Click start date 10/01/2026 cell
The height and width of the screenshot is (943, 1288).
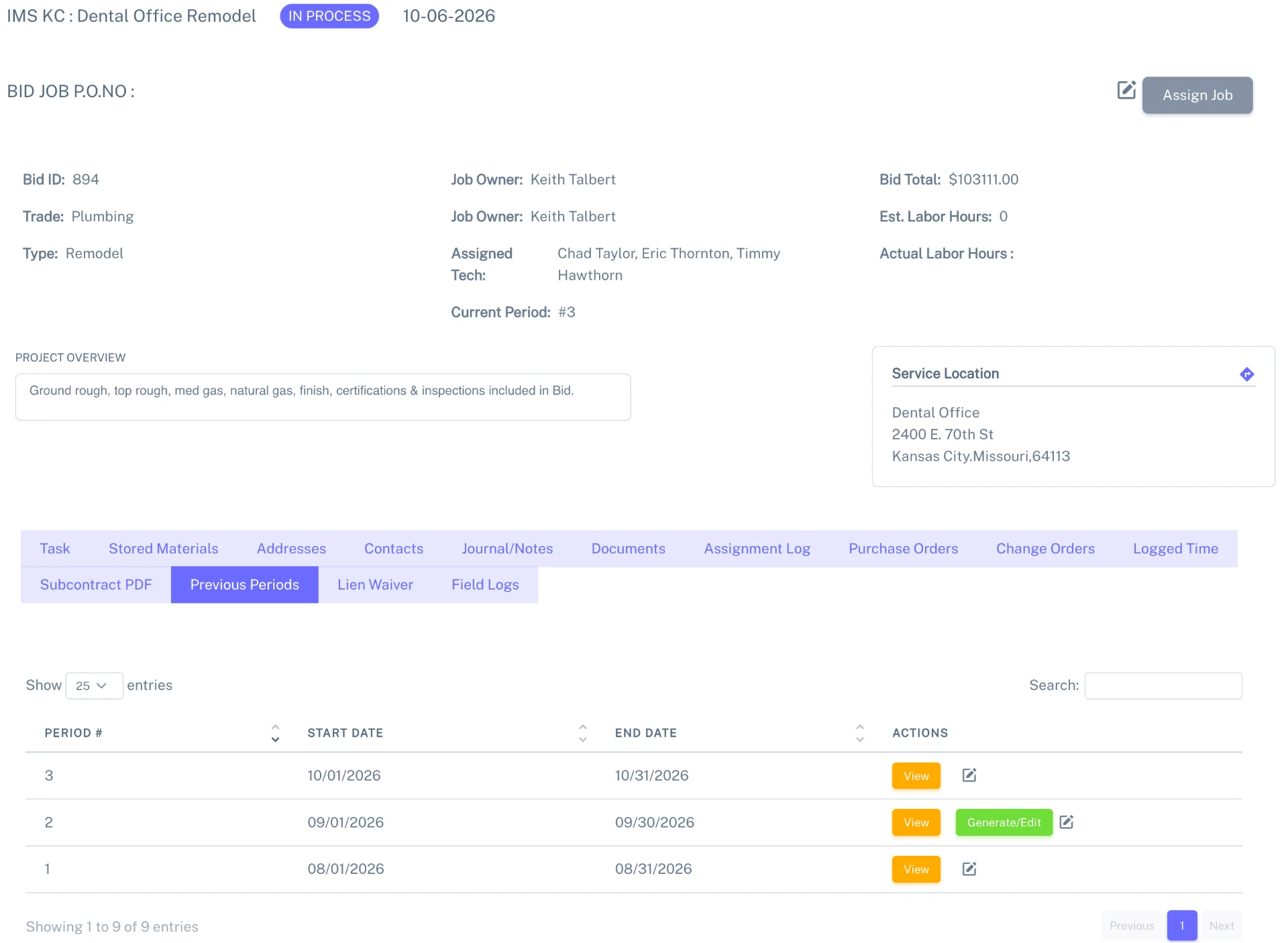(x=344, y=775)
